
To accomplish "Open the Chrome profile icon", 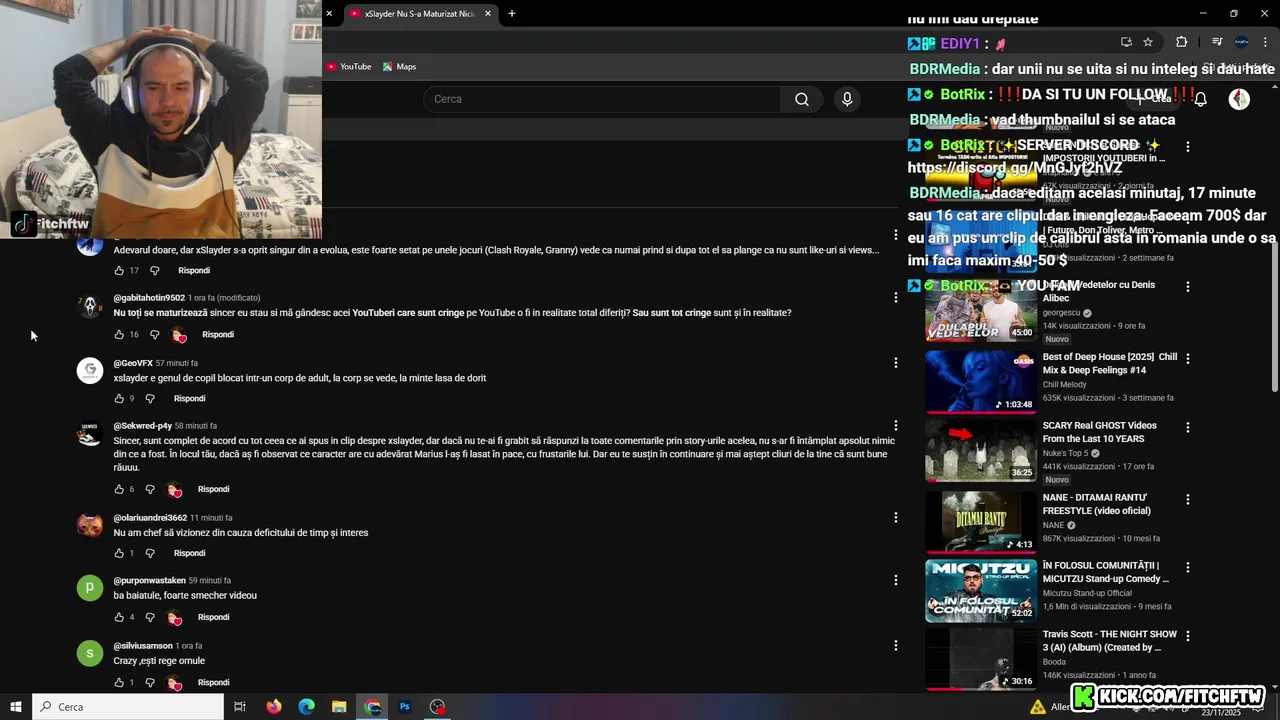I will (x=1241, y=42).
